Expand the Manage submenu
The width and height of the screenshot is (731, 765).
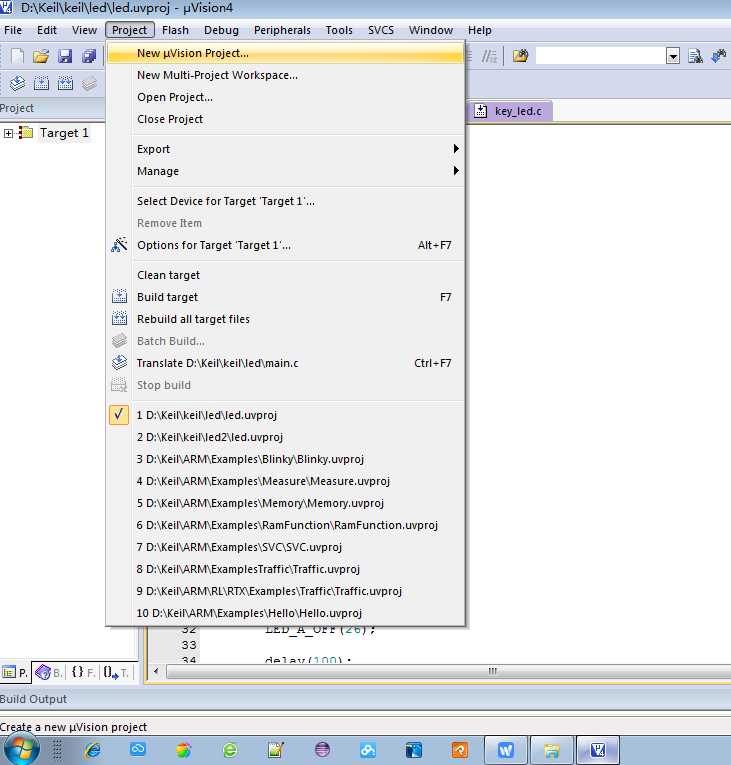[285, 171]
